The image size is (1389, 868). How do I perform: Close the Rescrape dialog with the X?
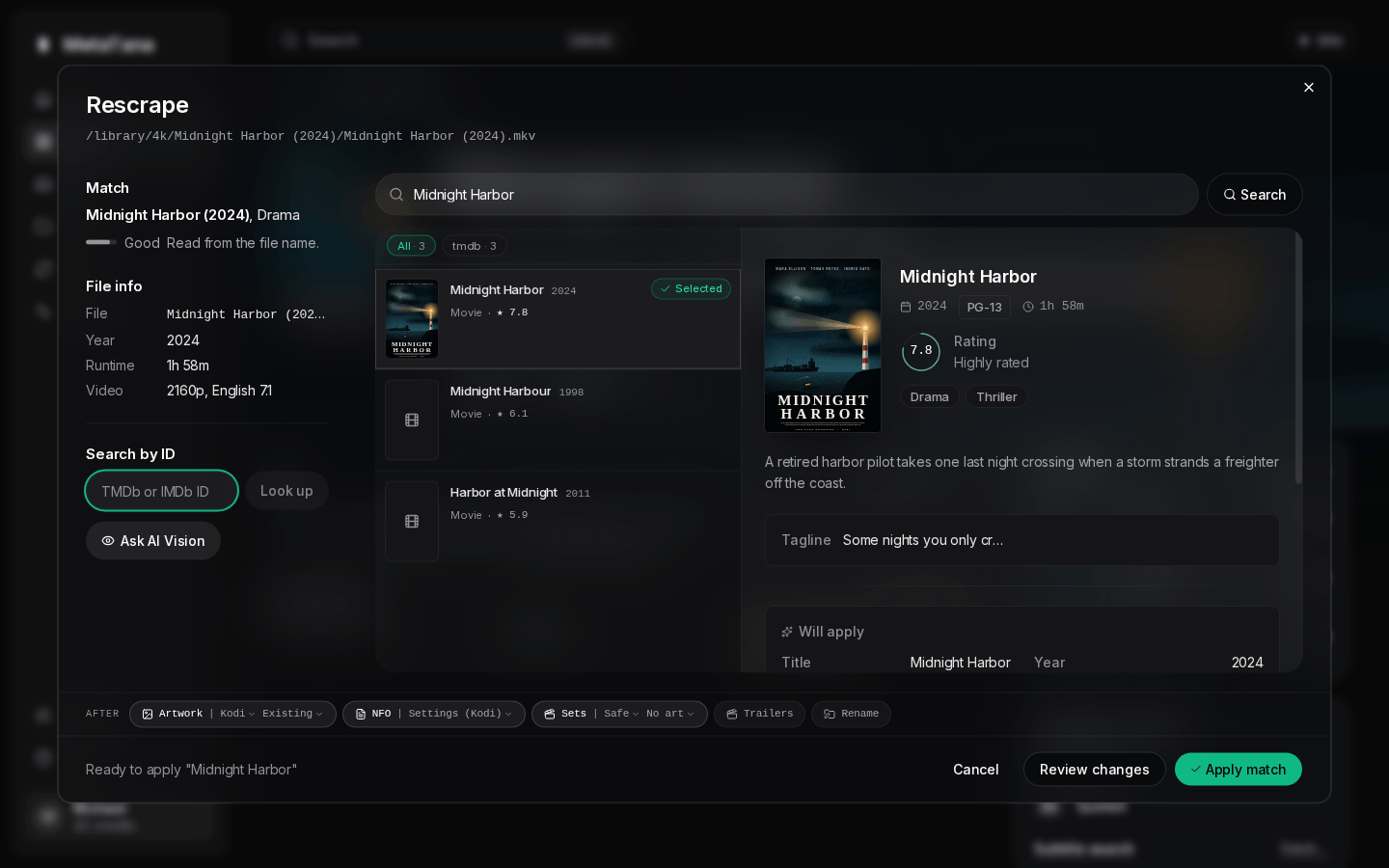pyautogui.click(x=1309, y=88)
